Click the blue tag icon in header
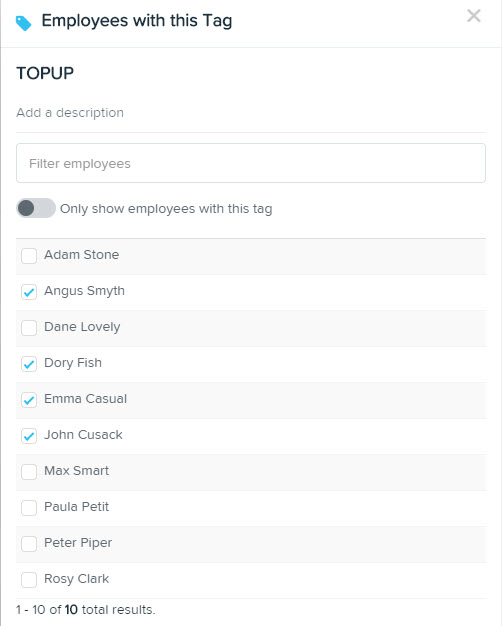The width and height of the screenshot is (502, 626). (24, 23)
